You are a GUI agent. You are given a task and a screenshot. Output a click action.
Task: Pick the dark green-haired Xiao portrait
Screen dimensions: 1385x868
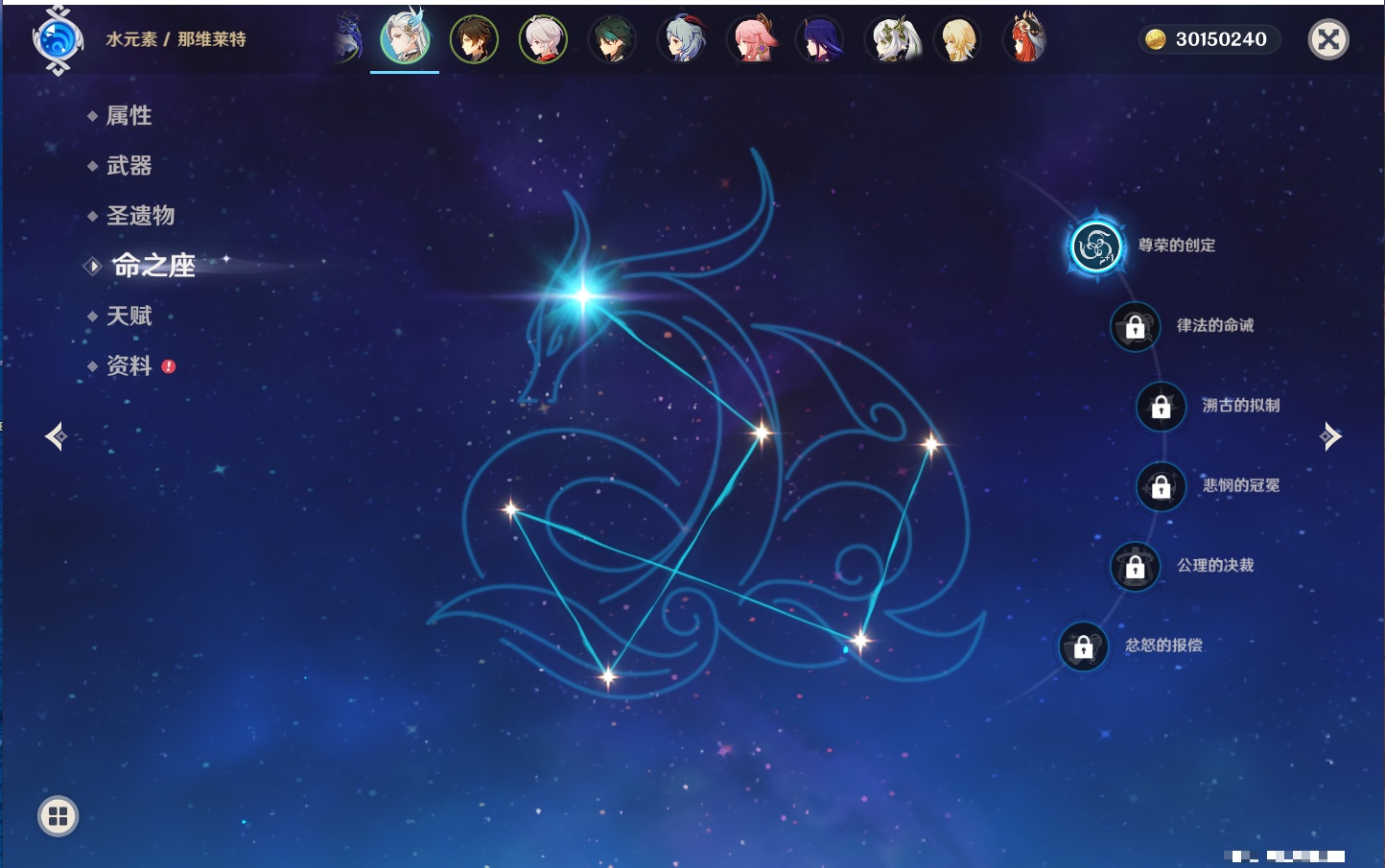pyautogui.click(x=612, y=39)
